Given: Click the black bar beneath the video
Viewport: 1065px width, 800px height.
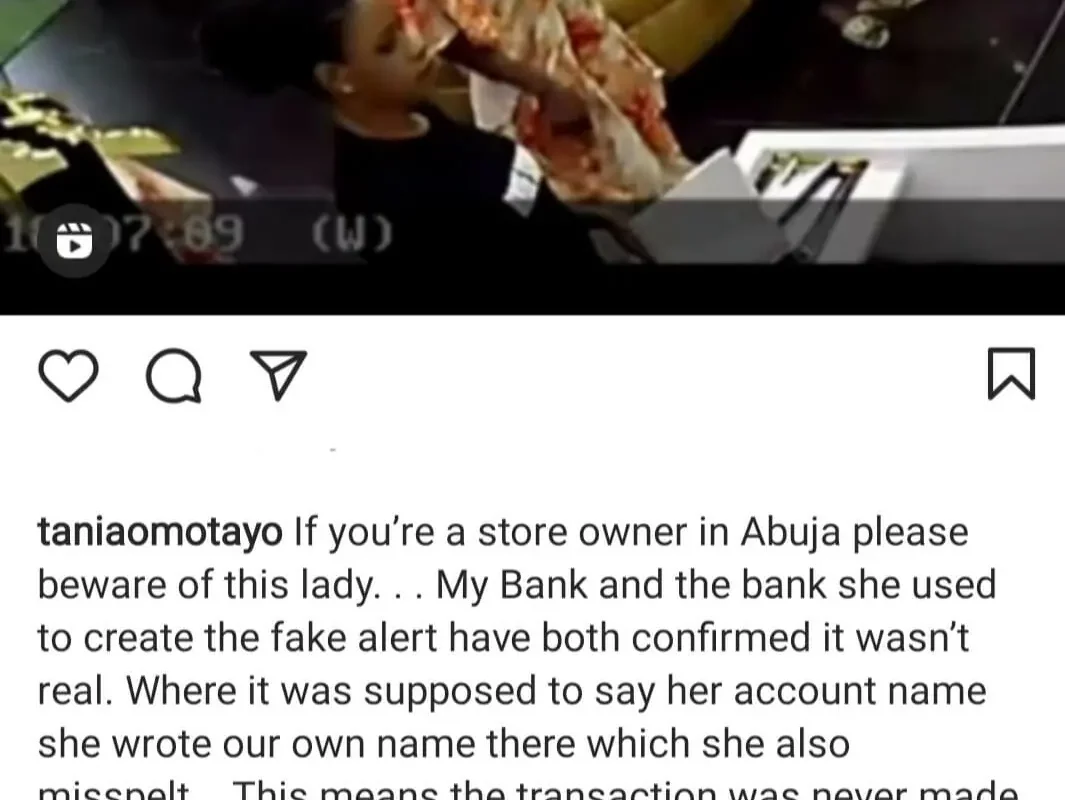Looking at the screenshot, I should (532, 290).
